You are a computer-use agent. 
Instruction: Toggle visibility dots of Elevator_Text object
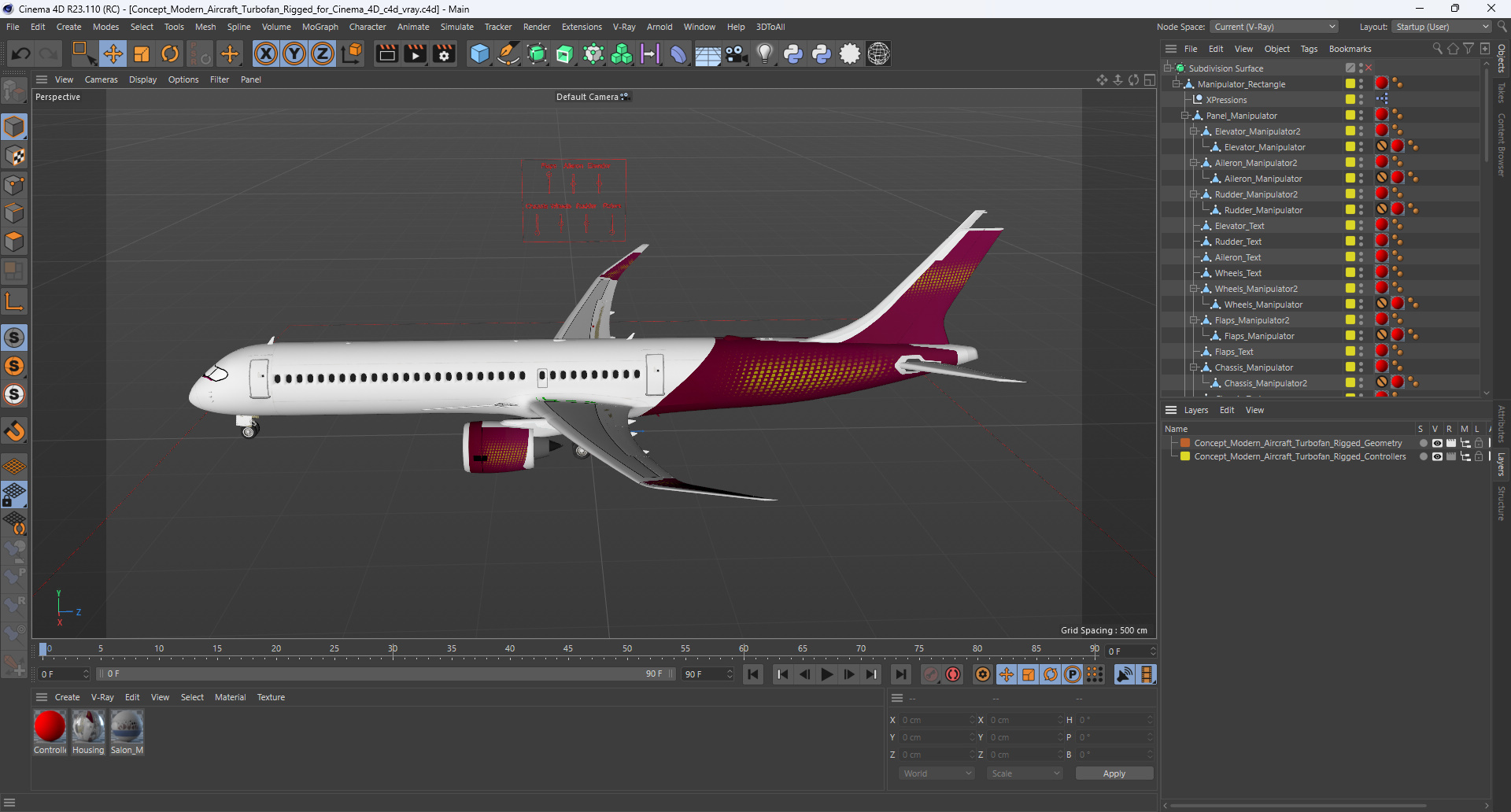(x=1361, y=226)
